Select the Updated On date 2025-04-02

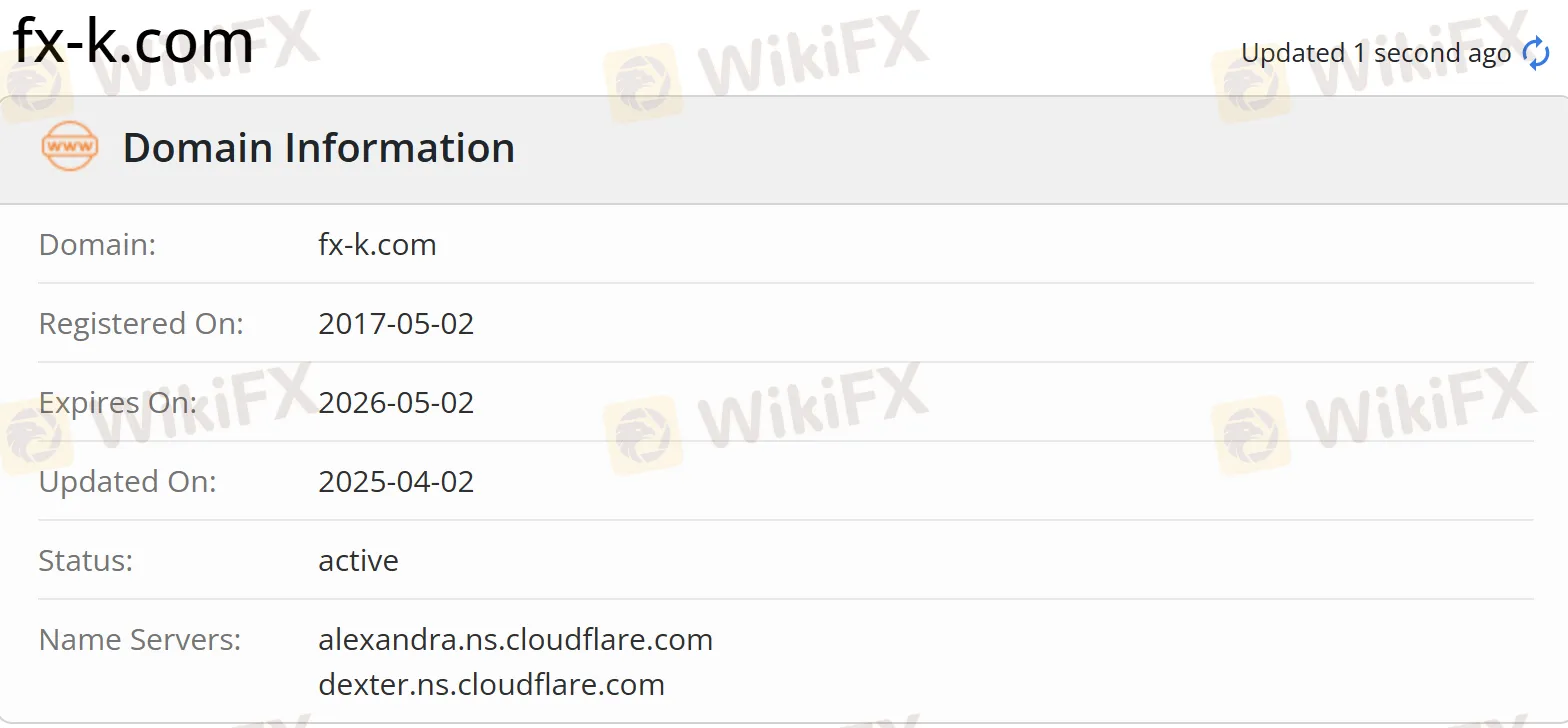click(x=396, y=481)
